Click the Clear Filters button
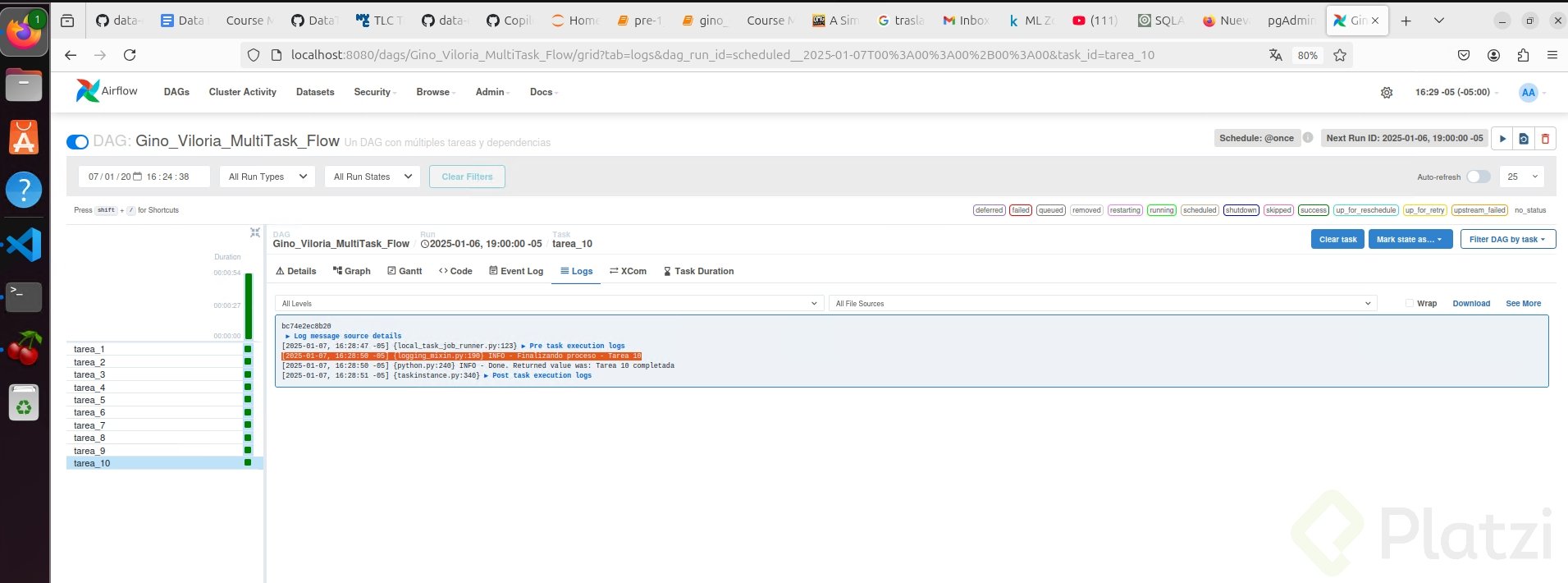 tap(467, 177)
